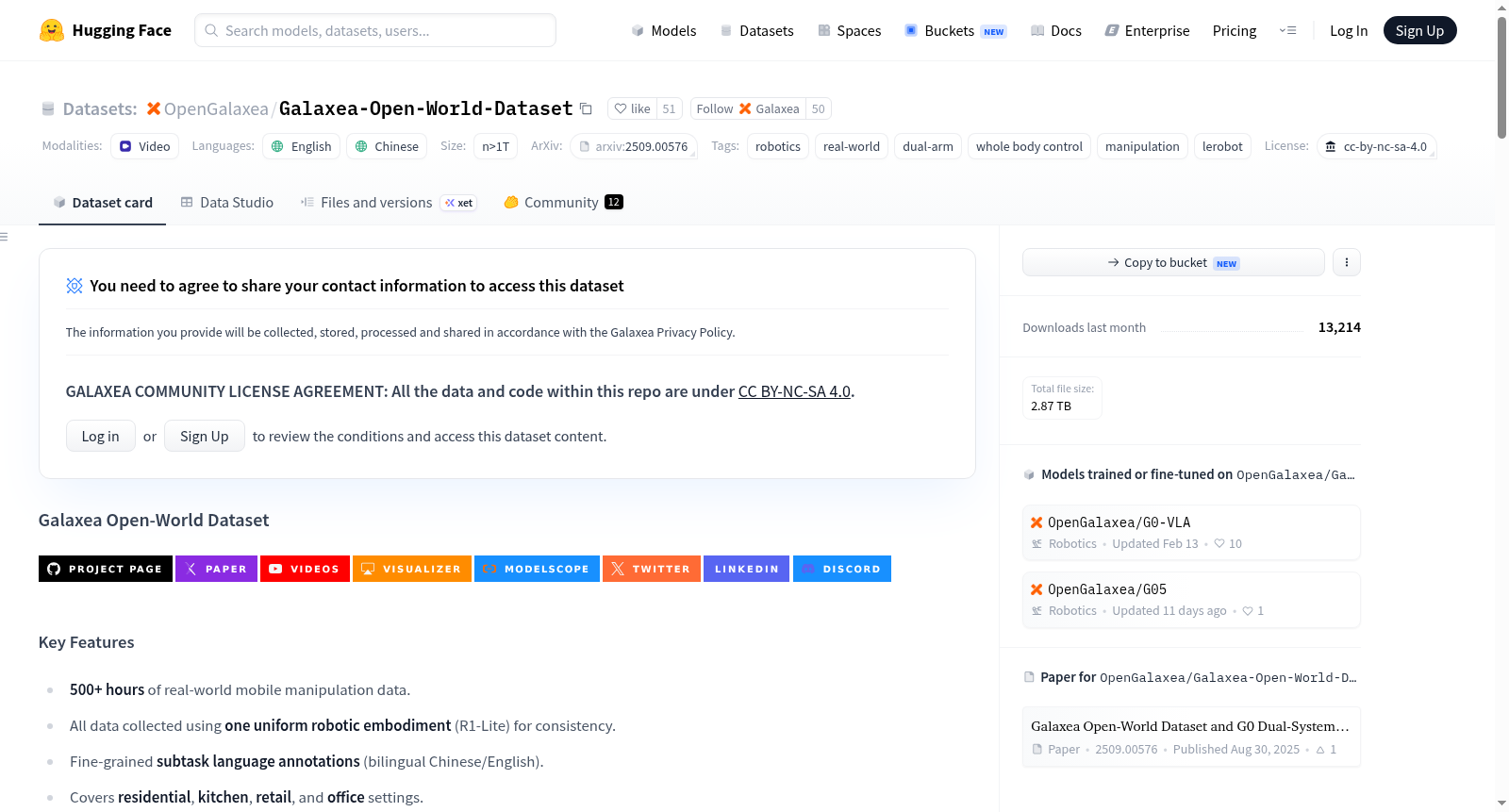The height and width of the screenshot is (812, 1509).
Task: Select the English language tag
Action: (302, 146)
